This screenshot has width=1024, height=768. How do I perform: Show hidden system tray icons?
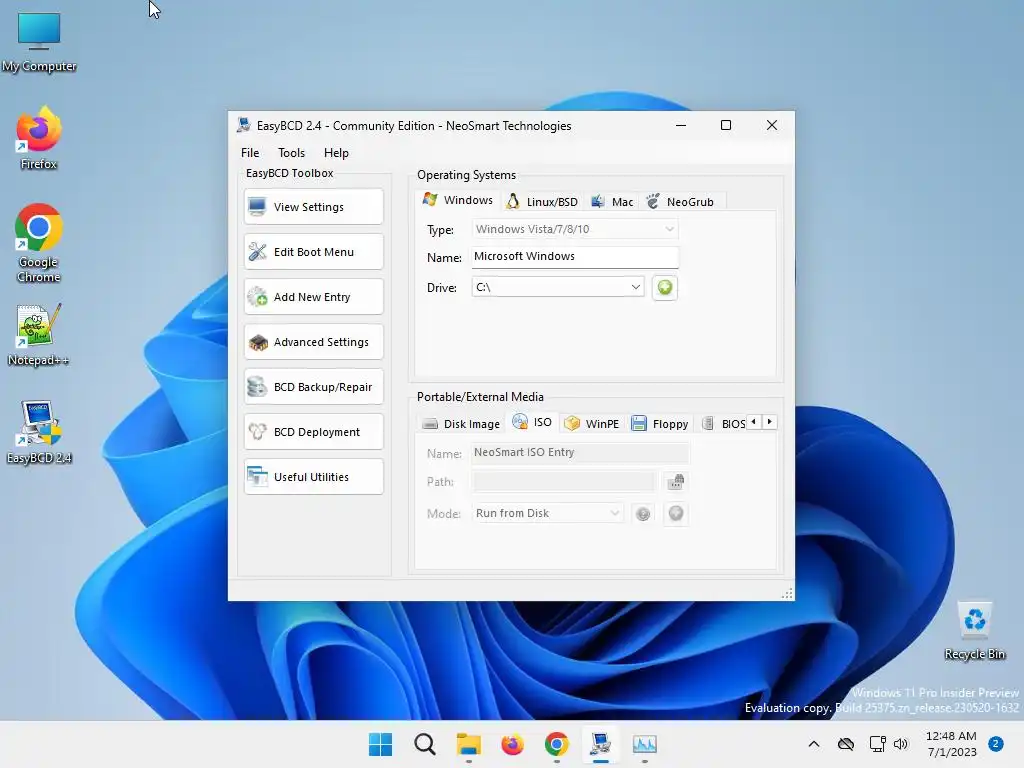coord(814,744)
